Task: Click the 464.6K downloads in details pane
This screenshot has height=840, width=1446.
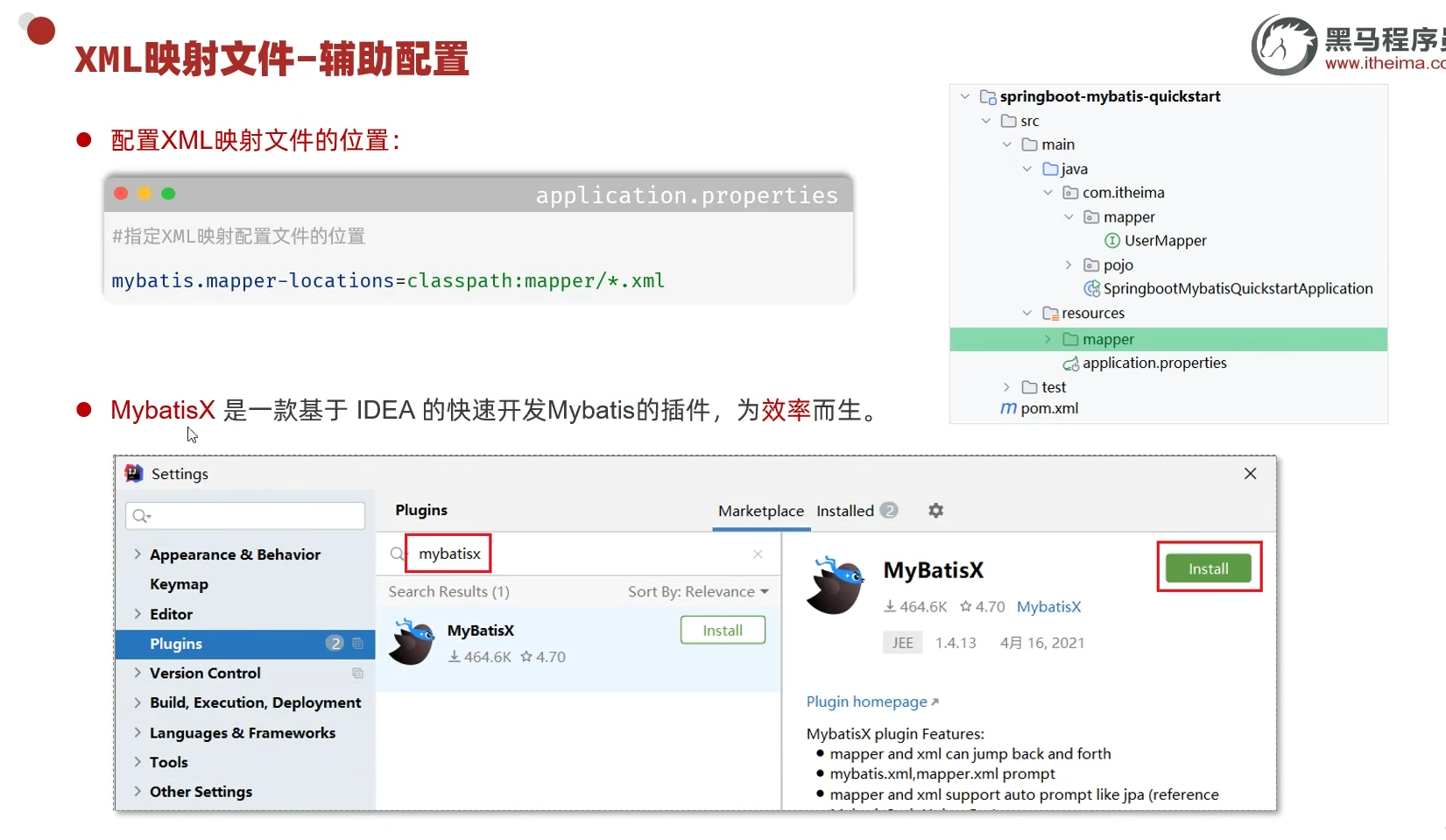Action: coord(915,607)
